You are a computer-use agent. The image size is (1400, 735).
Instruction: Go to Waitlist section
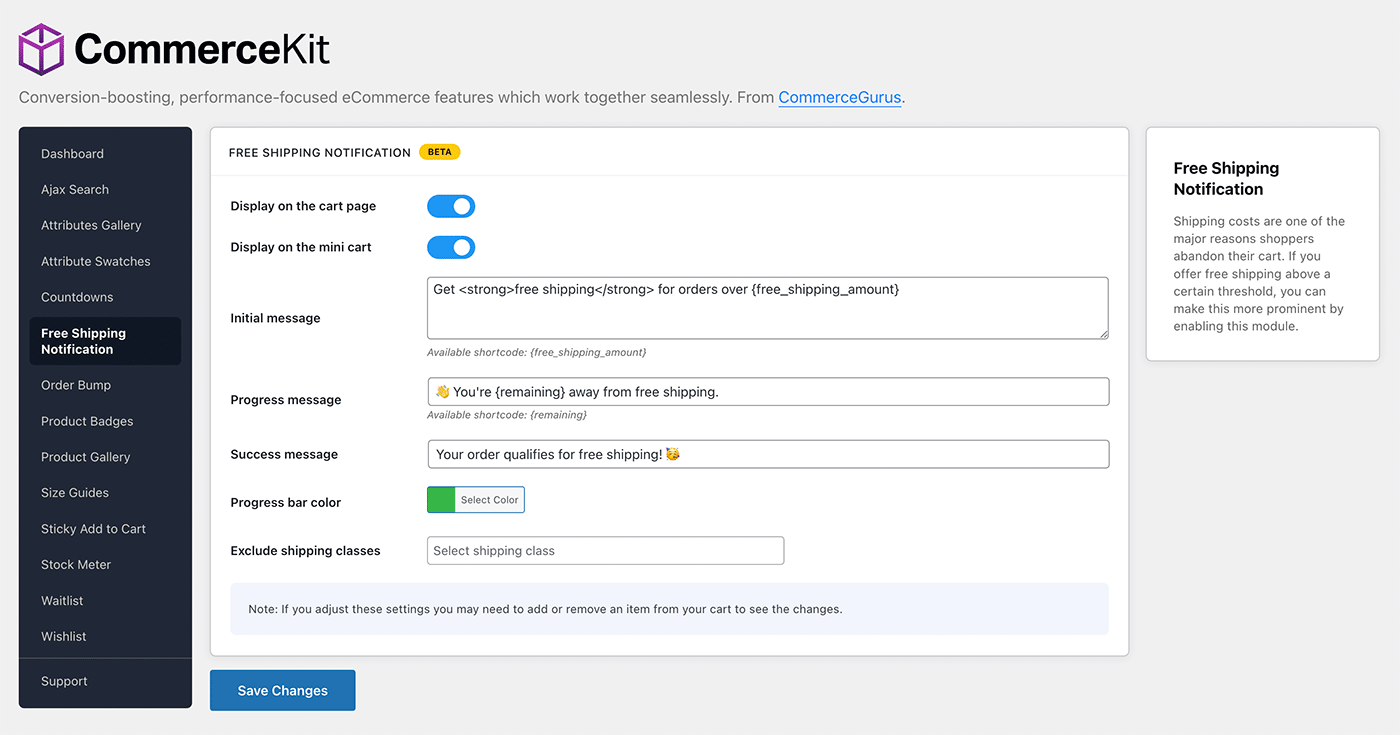(x=62, y=602)
